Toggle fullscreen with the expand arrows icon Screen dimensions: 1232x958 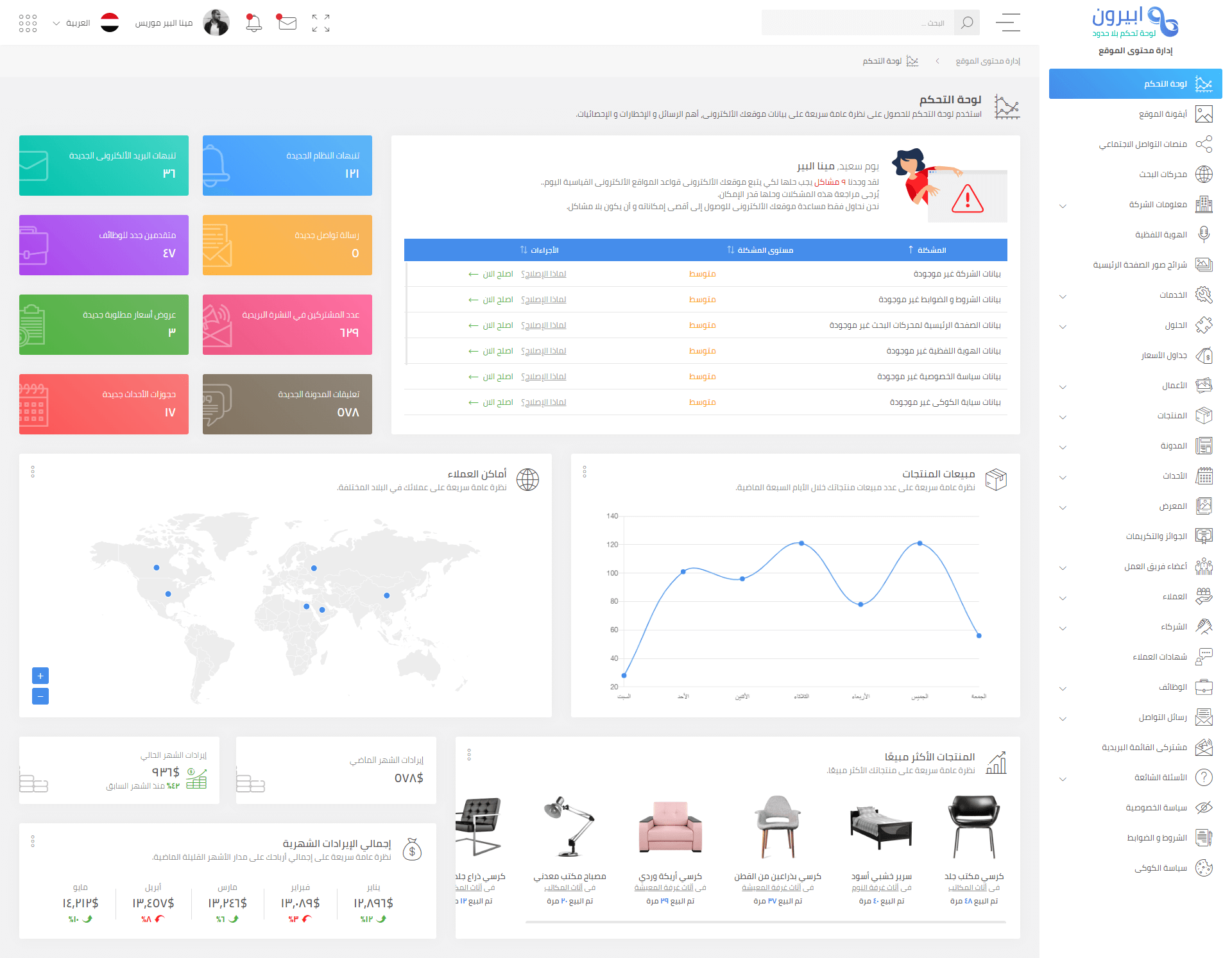click(x=321, y=23)
